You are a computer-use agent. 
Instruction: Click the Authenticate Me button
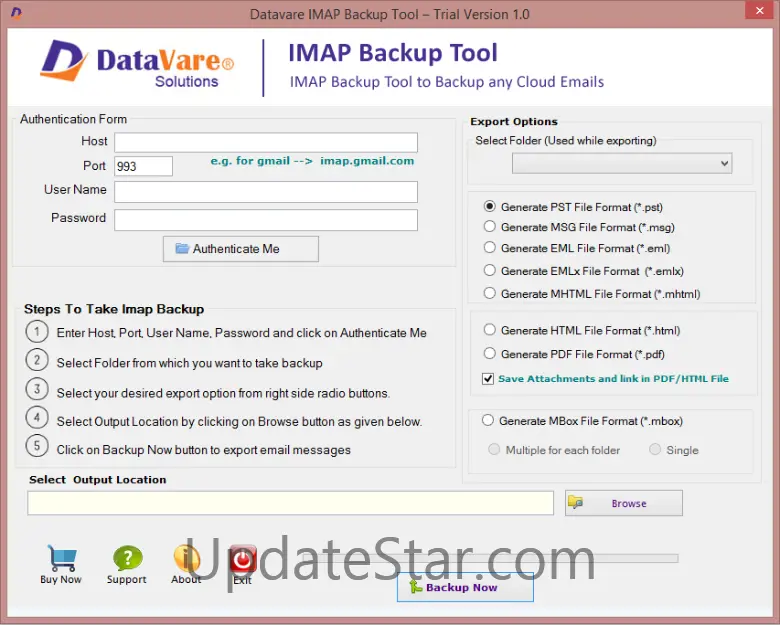pos(241,249)
